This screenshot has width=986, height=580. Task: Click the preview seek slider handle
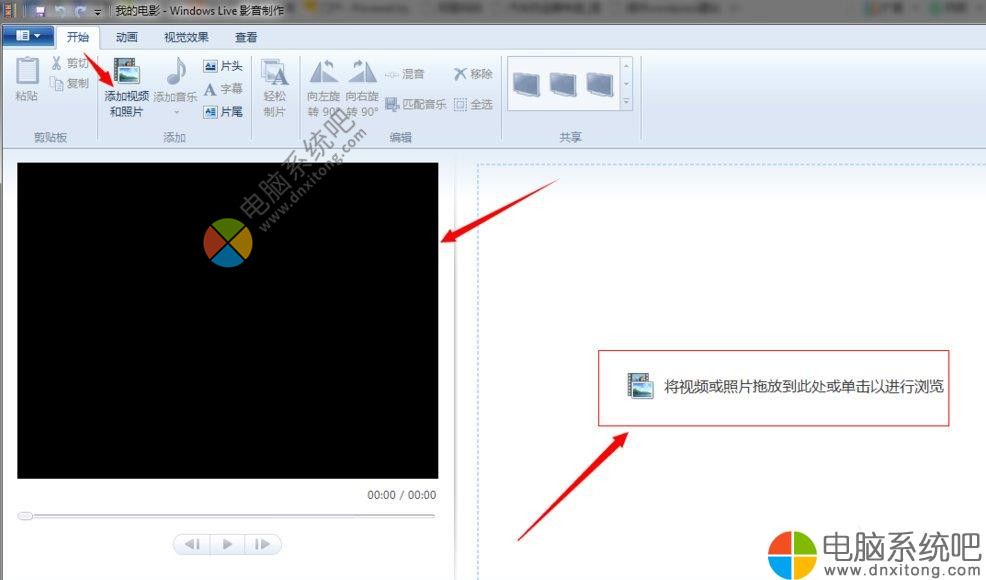tap(25, 516)
